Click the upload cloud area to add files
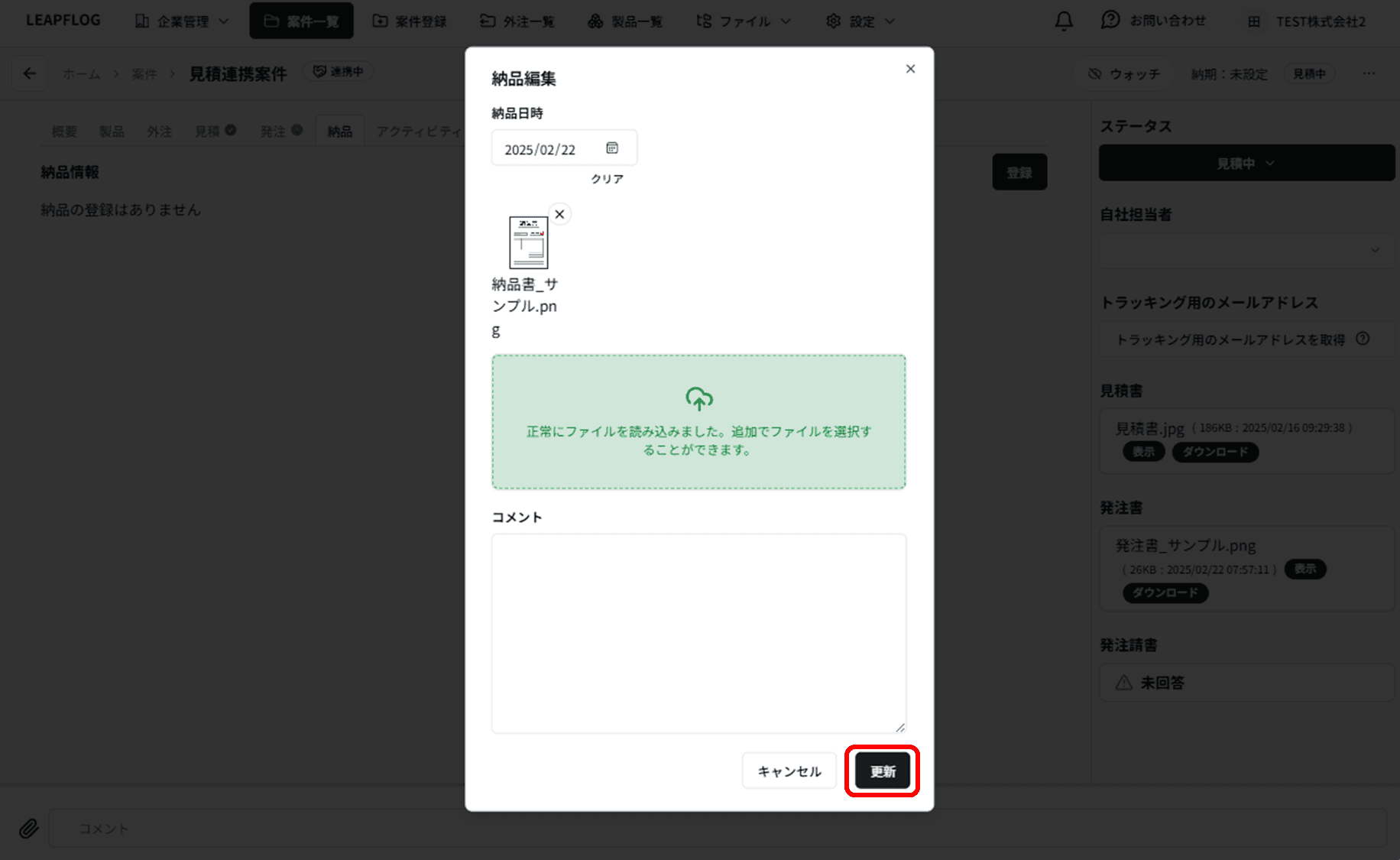Viewport: 1400px width, 860px height. (x=698, y=421)
